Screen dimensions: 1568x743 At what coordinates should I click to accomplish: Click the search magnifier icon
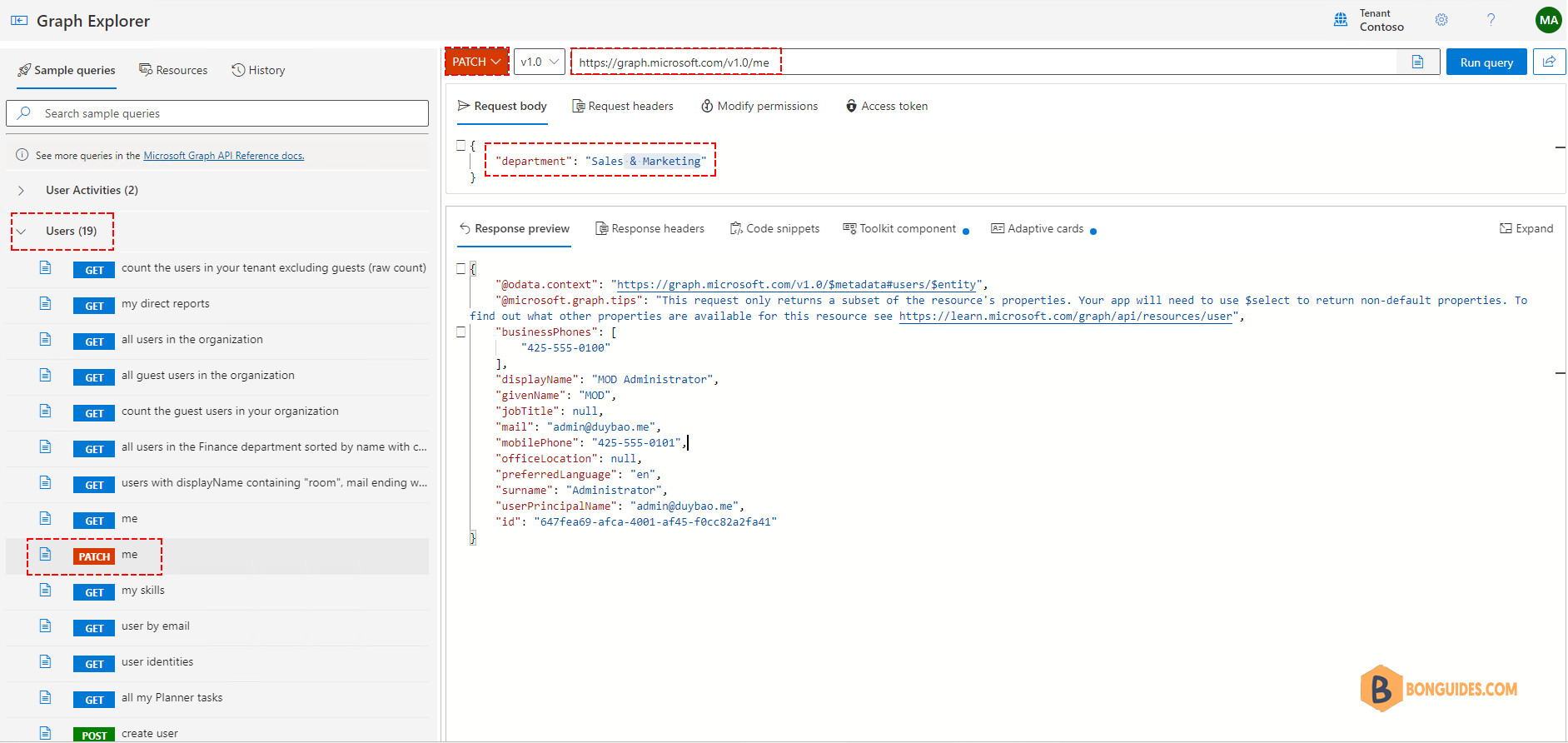pyautogui.click(x=24, y=113)
